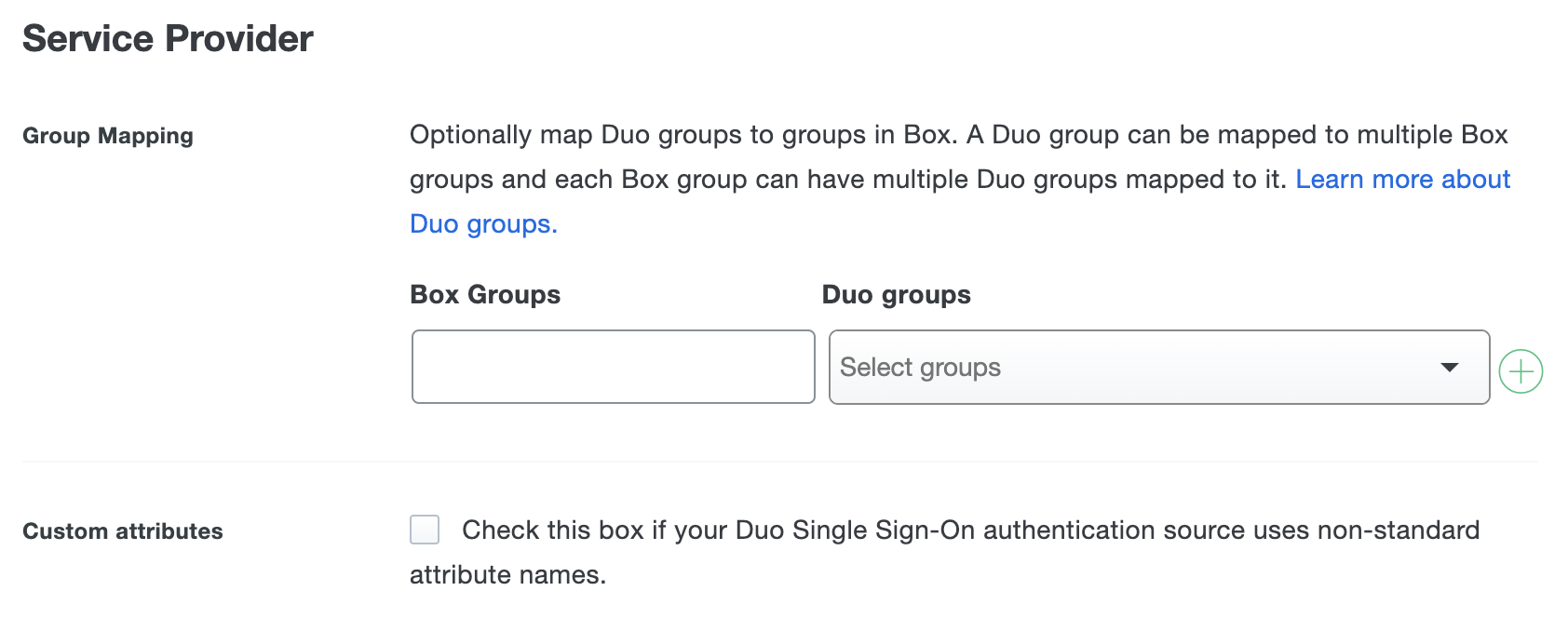This screenshot has width=1568, height=631.
Task: Click the Custom attributes section label
Action: click(123, 531)
